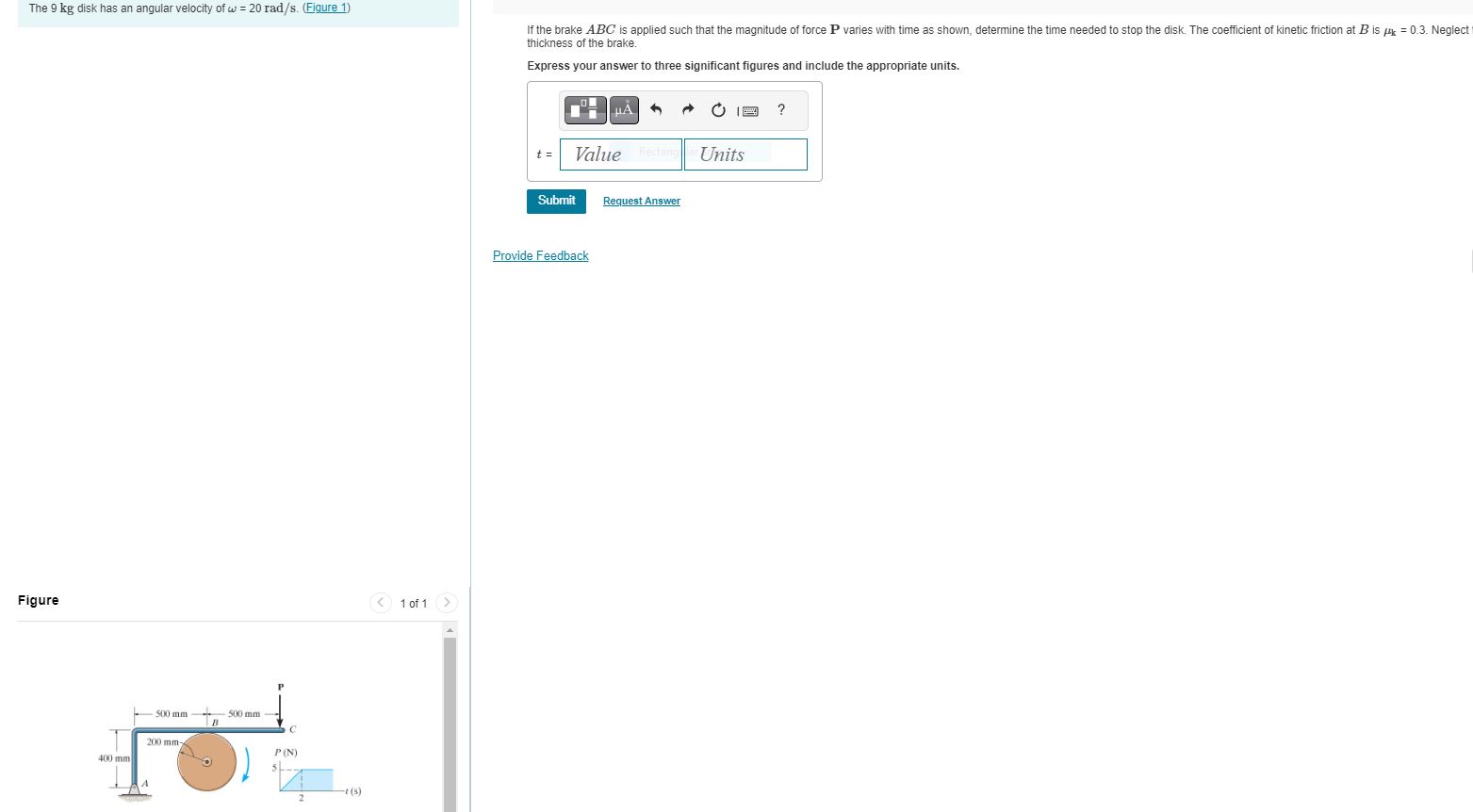This screenshot has height=812, width=1473.
Task: Open the equation template editor icon
Action: (584, 109)
